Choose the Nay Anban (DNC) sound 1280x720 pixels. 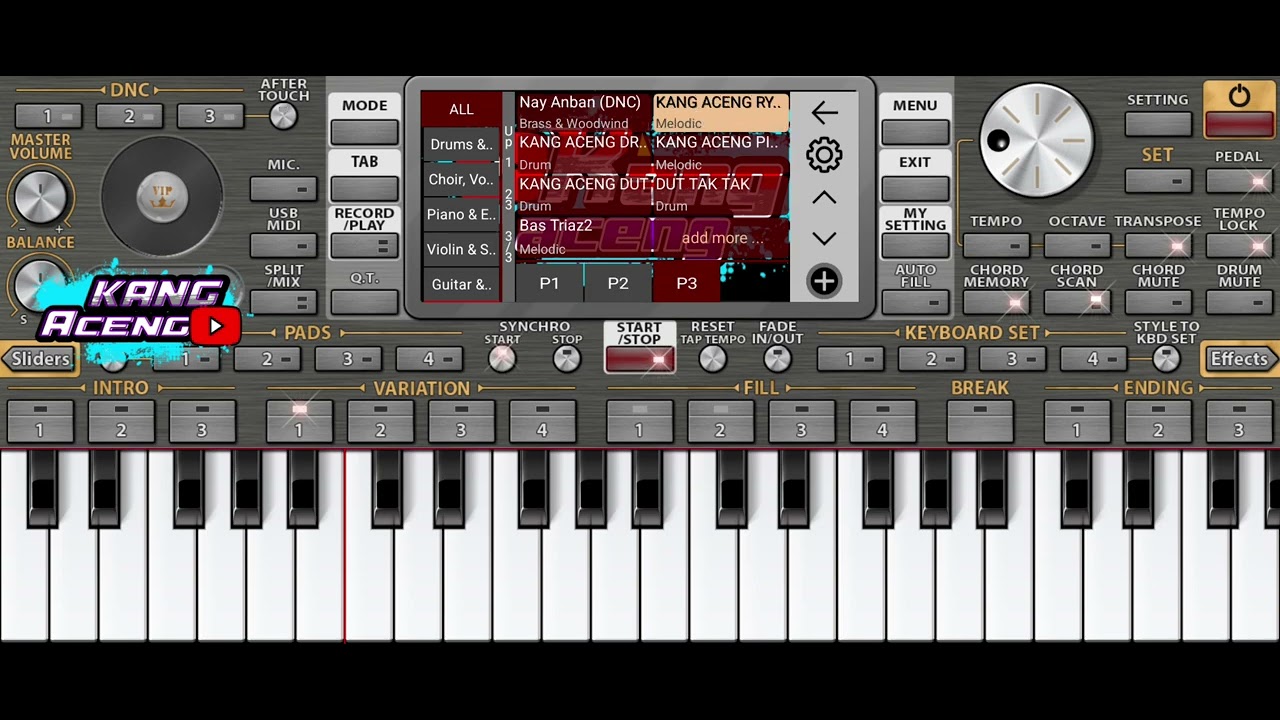pyautogui.click(x=584, y=112)
